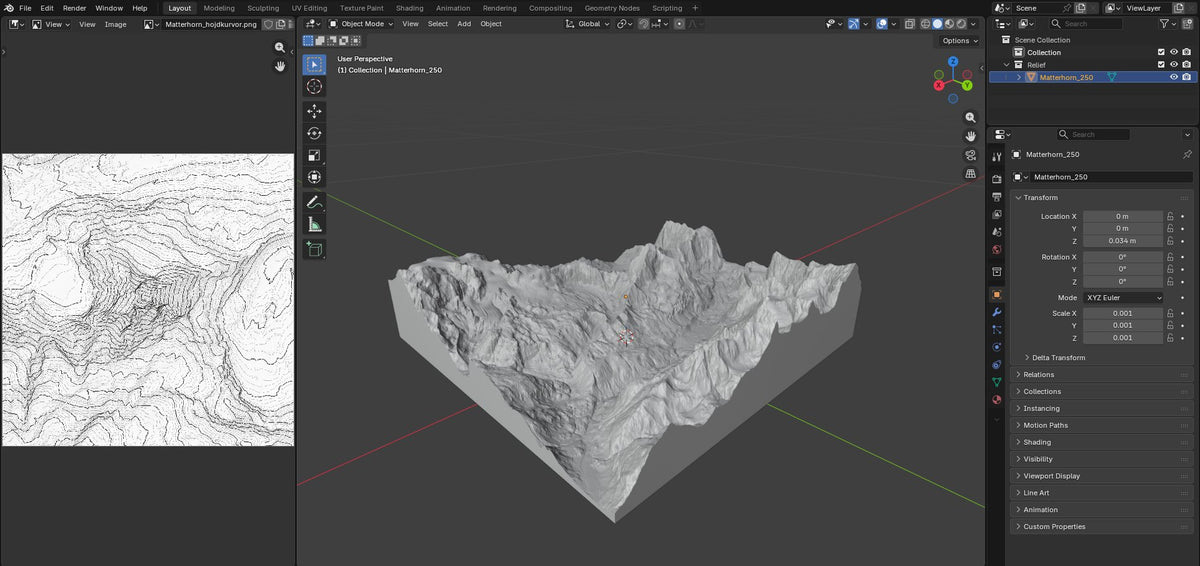1200x566 pixels.
Task: Hide Collection with its eye icon
Action: point(1174,52)
